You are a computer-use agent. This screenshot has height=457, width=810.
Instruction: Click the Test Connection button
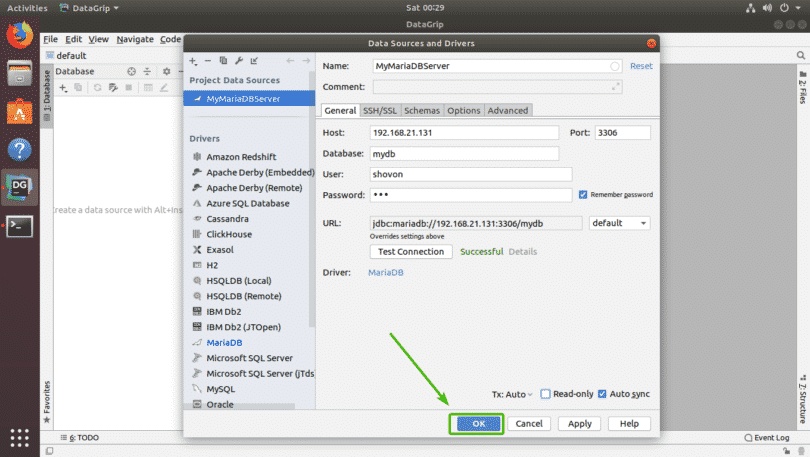(x=411, y=251)
